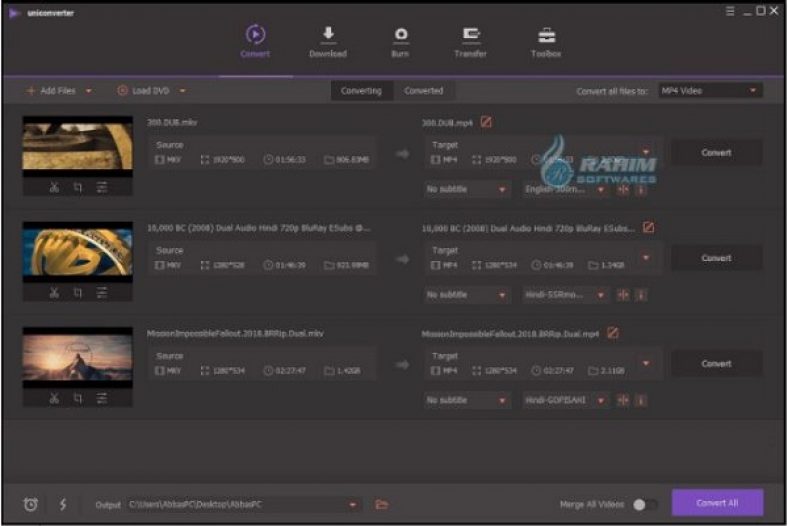The height and width of the screenshot is (526, 788).
Task: Switch to the Converted tab
Action: [424, 91]
